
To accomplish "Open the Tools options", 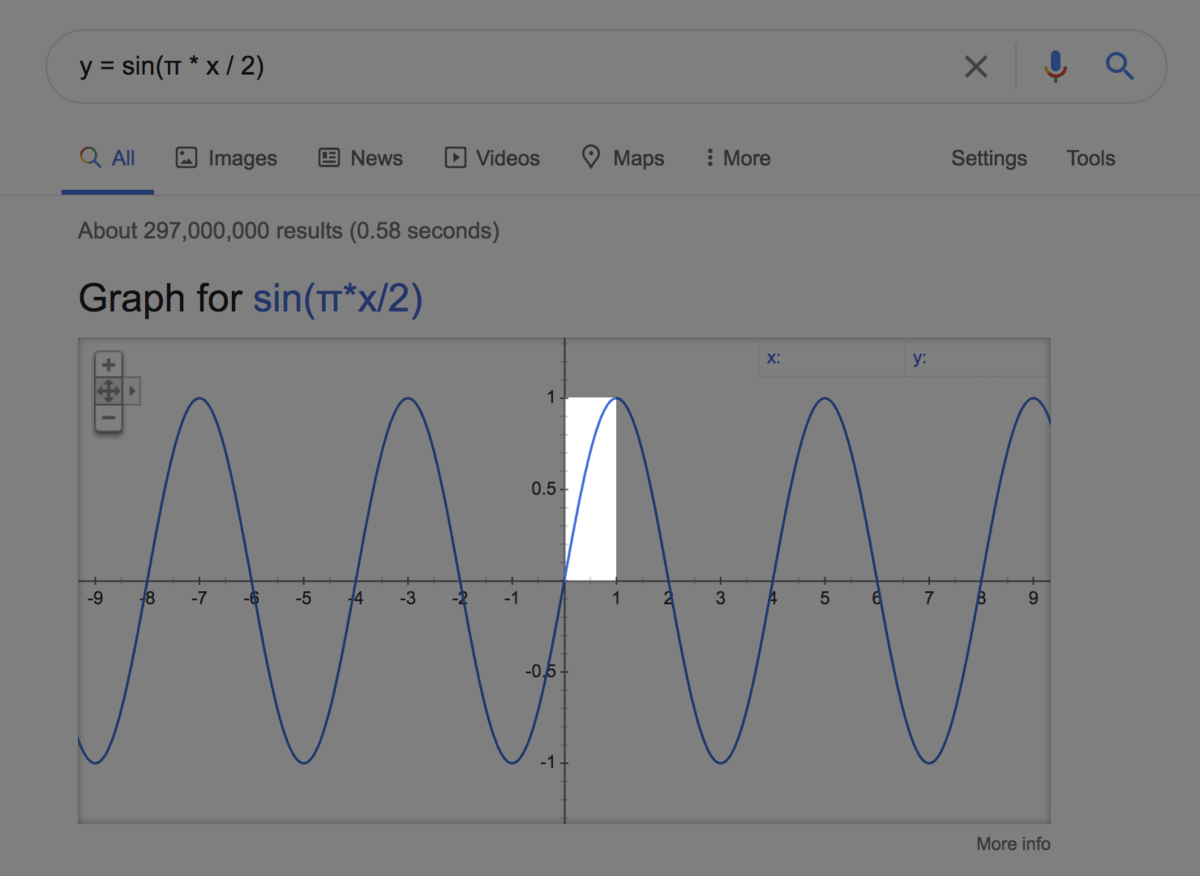I will coord(1090,158).
